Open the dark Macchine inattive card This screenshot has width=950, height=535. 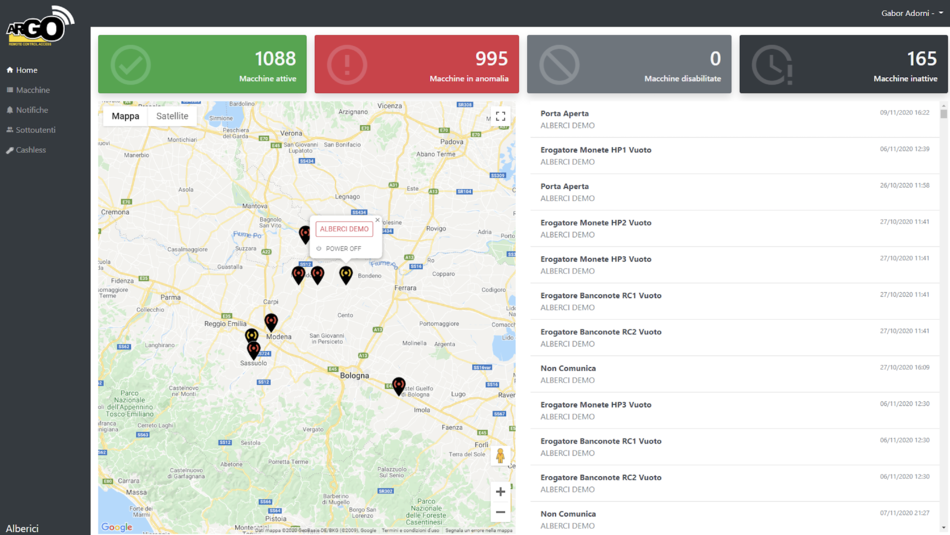pos(843,64)
